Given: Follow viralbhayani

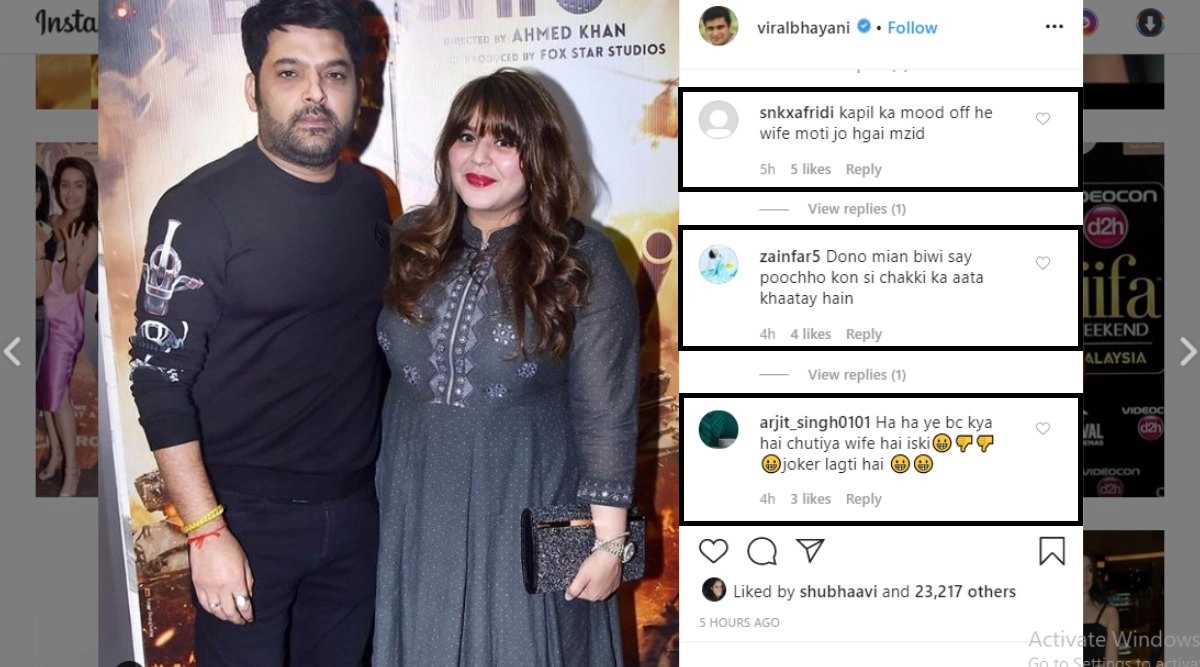Looking at the screenshot, I should tap(912, 27).
